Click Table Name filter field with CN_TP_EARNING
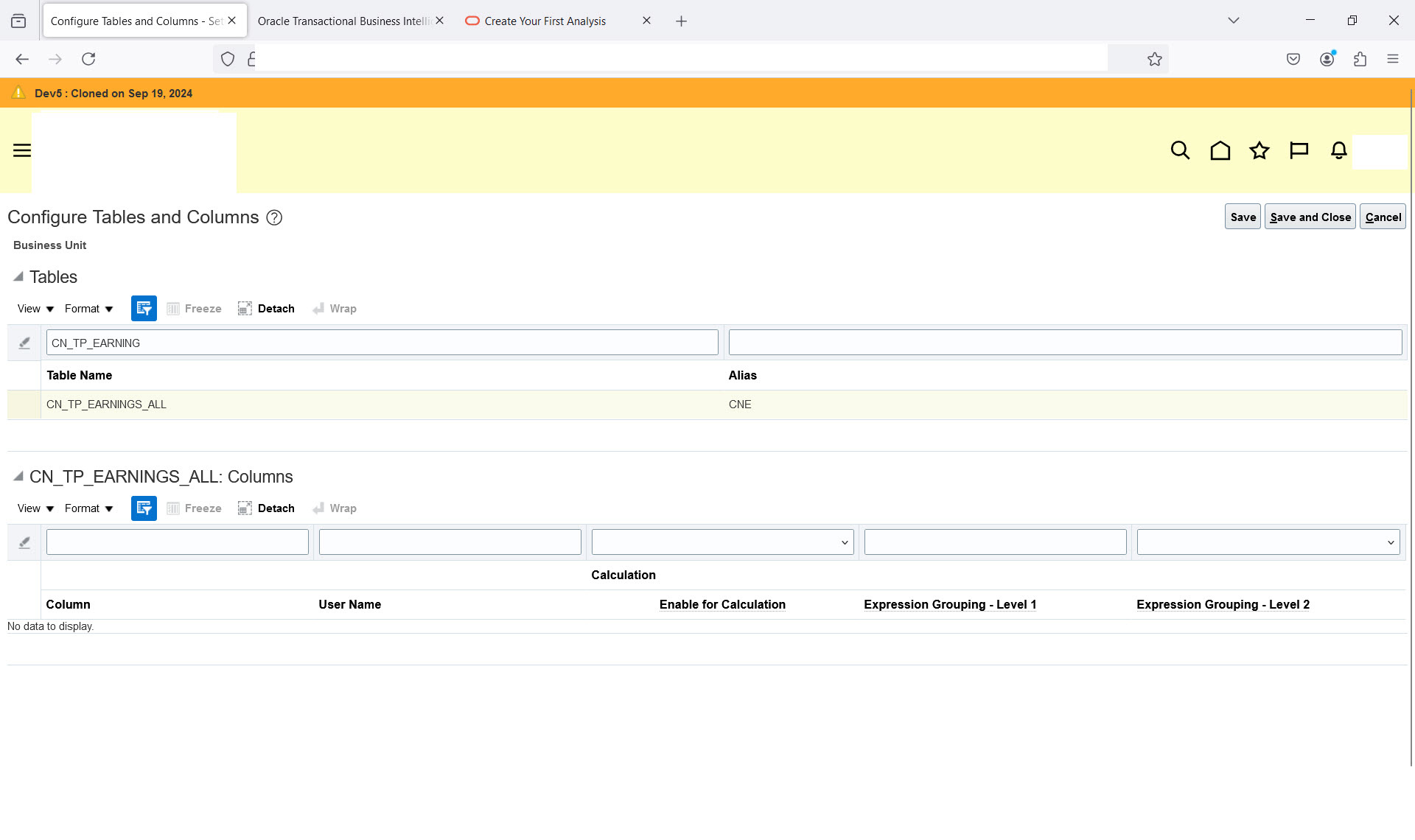Viewport: 1415px width, 840px height. tap(382, 343)
